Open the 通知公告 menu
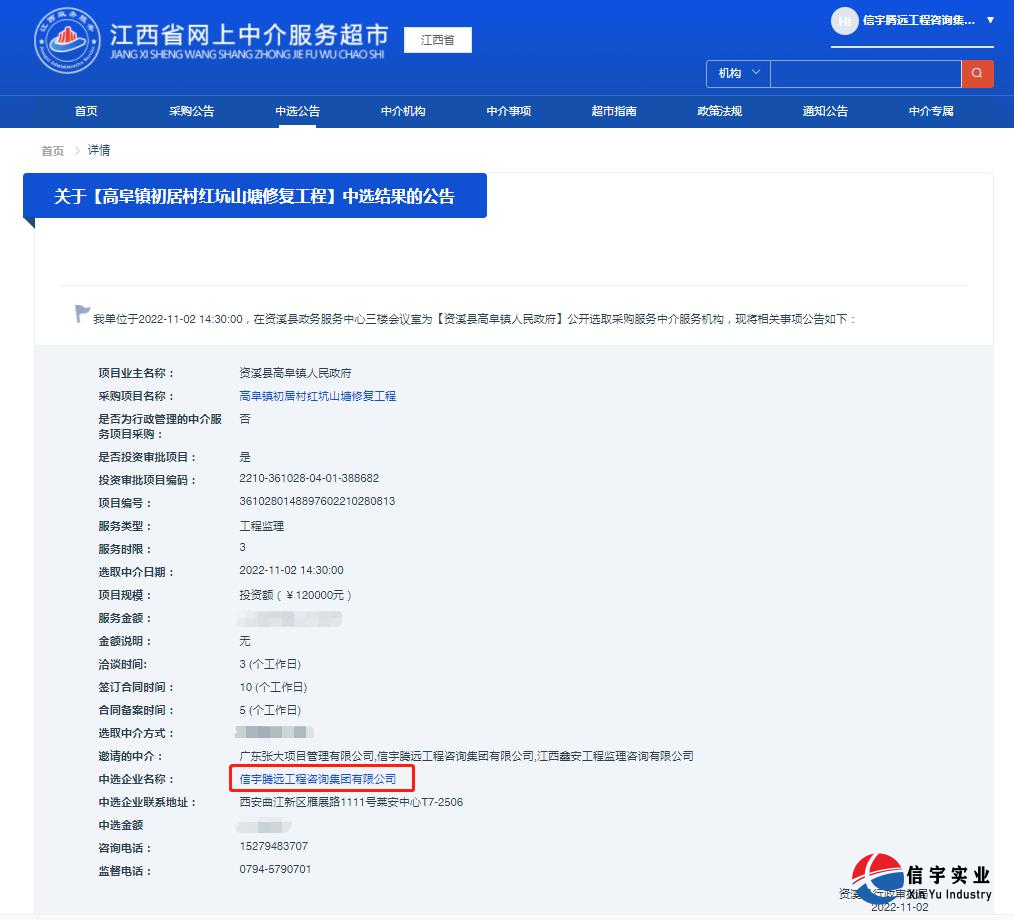The height and width of the screenshot is (920, 1014). tap(824, 111)
